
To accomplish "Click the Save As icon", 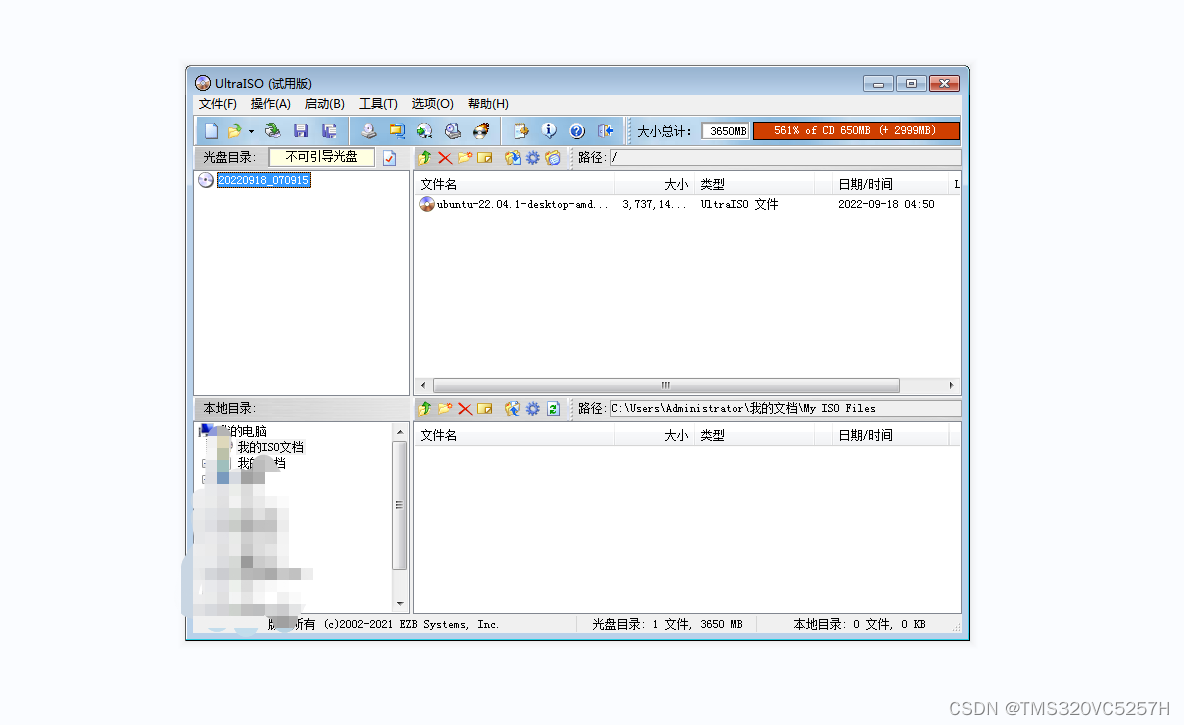I will coord(329,131).
